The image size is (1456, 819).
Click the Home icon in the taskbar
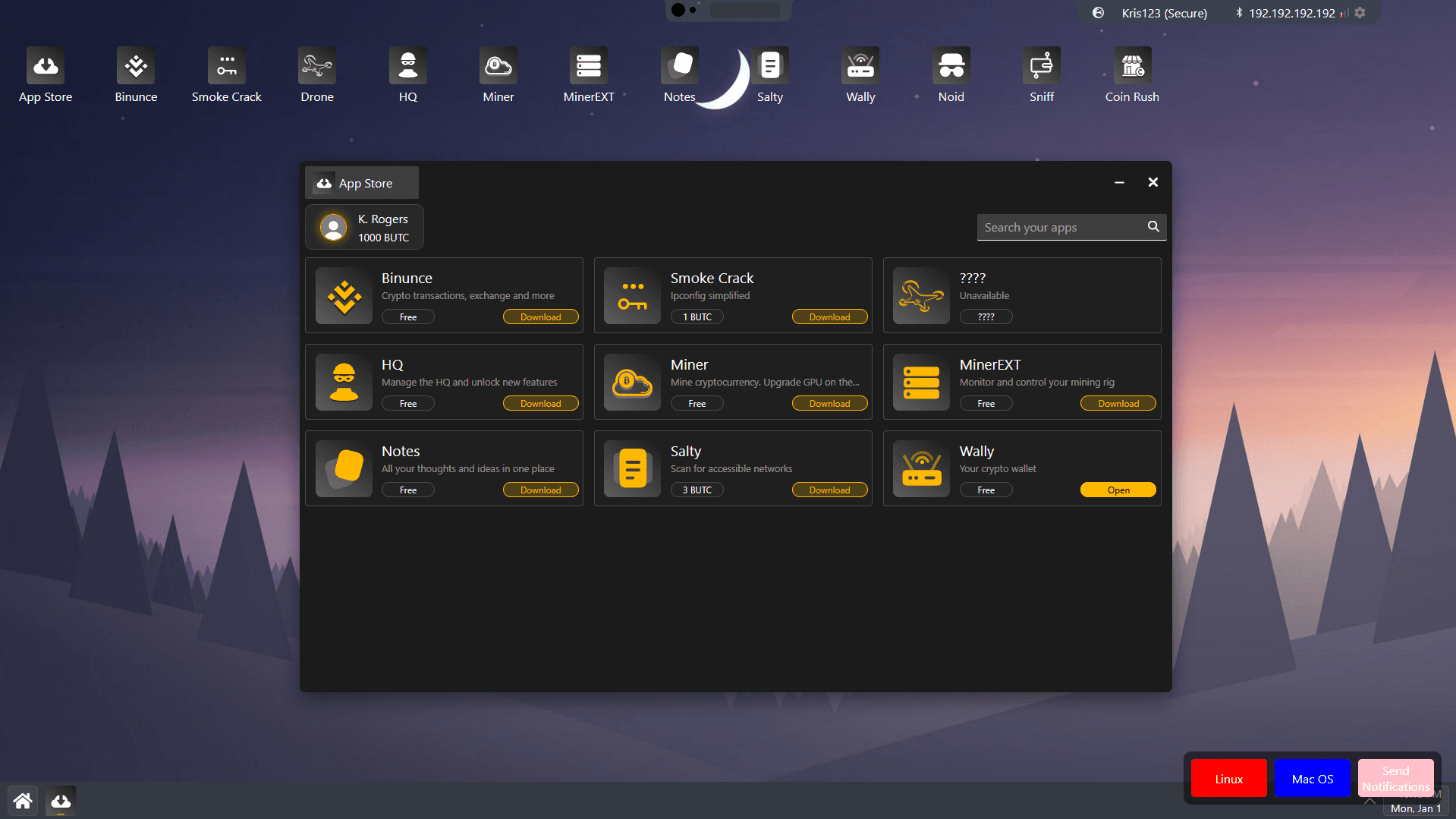click(23, 801)
